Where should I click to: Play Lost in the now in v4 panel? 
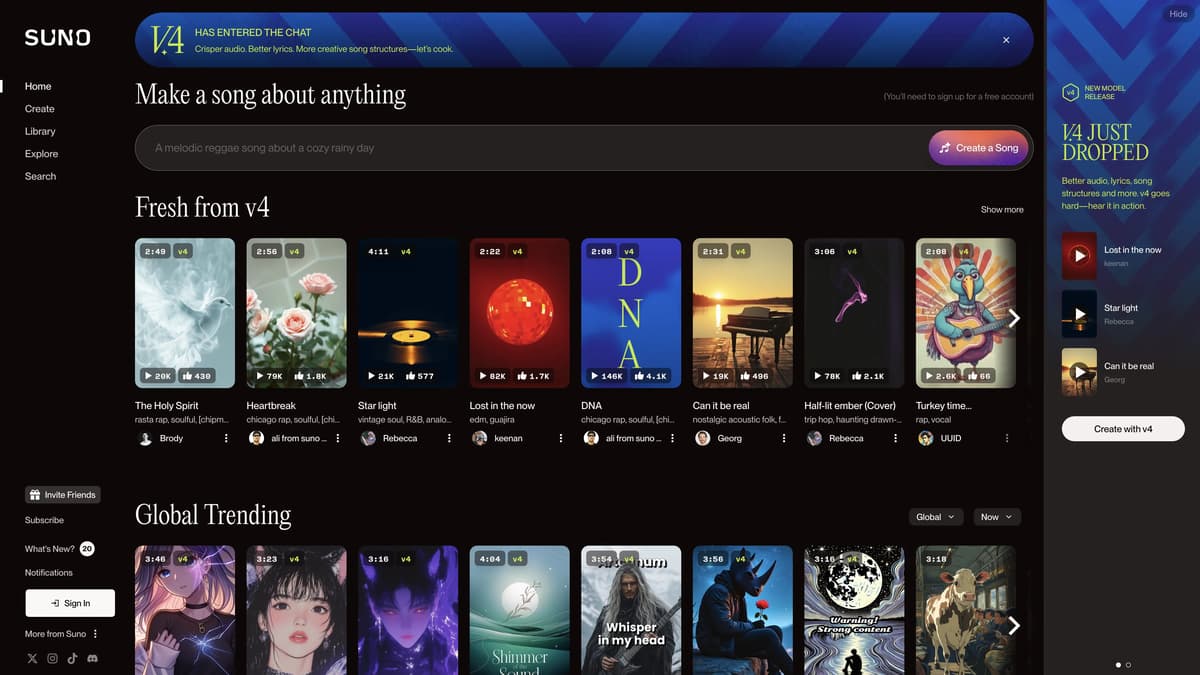[1079, 256]
